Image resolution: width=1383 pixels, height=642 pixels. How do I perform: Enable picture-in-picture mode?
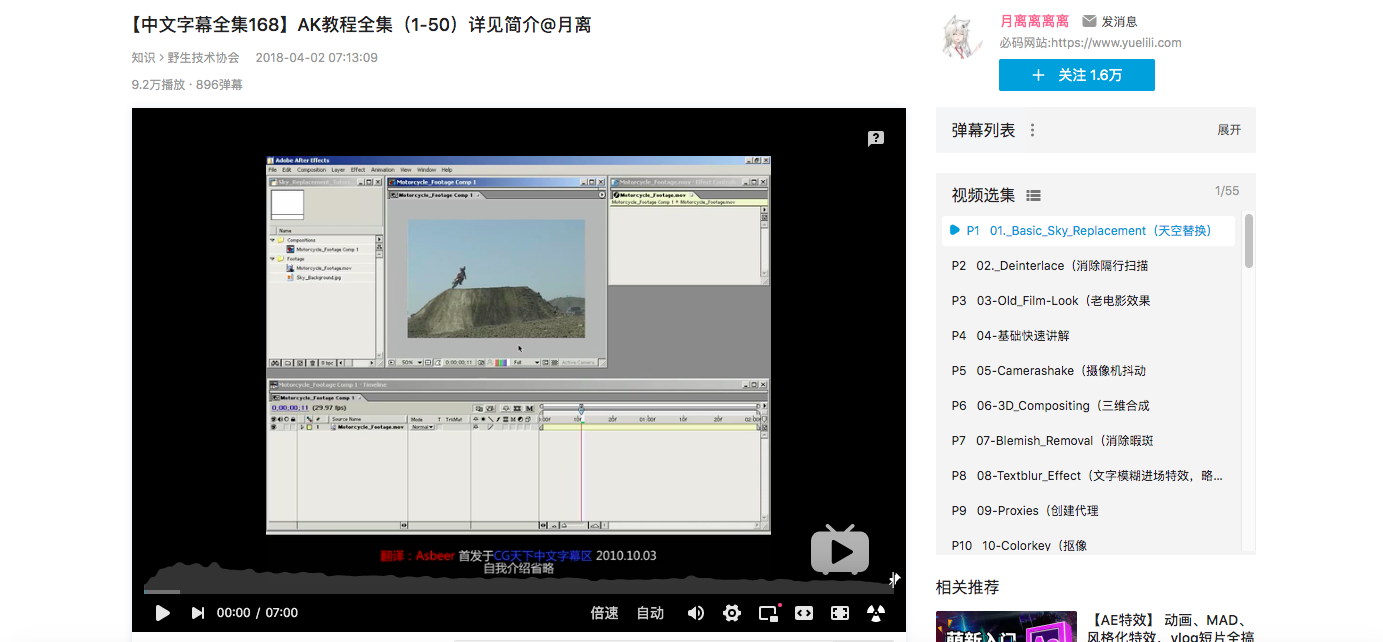769,613
